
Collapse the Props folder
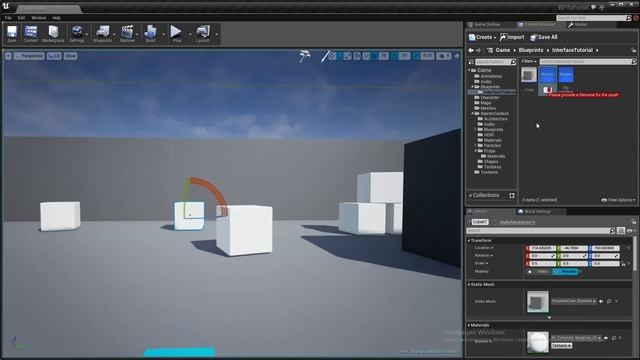click(476, 151)
